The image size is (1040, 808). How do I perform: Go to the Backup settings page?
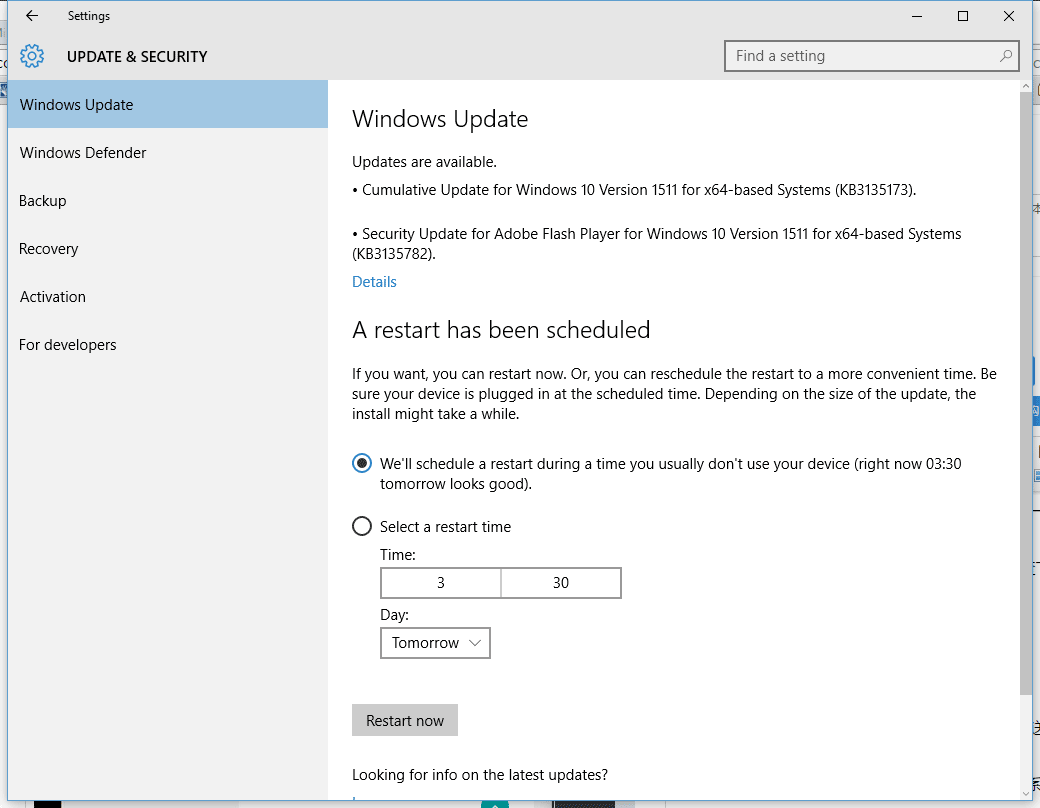(43, 201)
